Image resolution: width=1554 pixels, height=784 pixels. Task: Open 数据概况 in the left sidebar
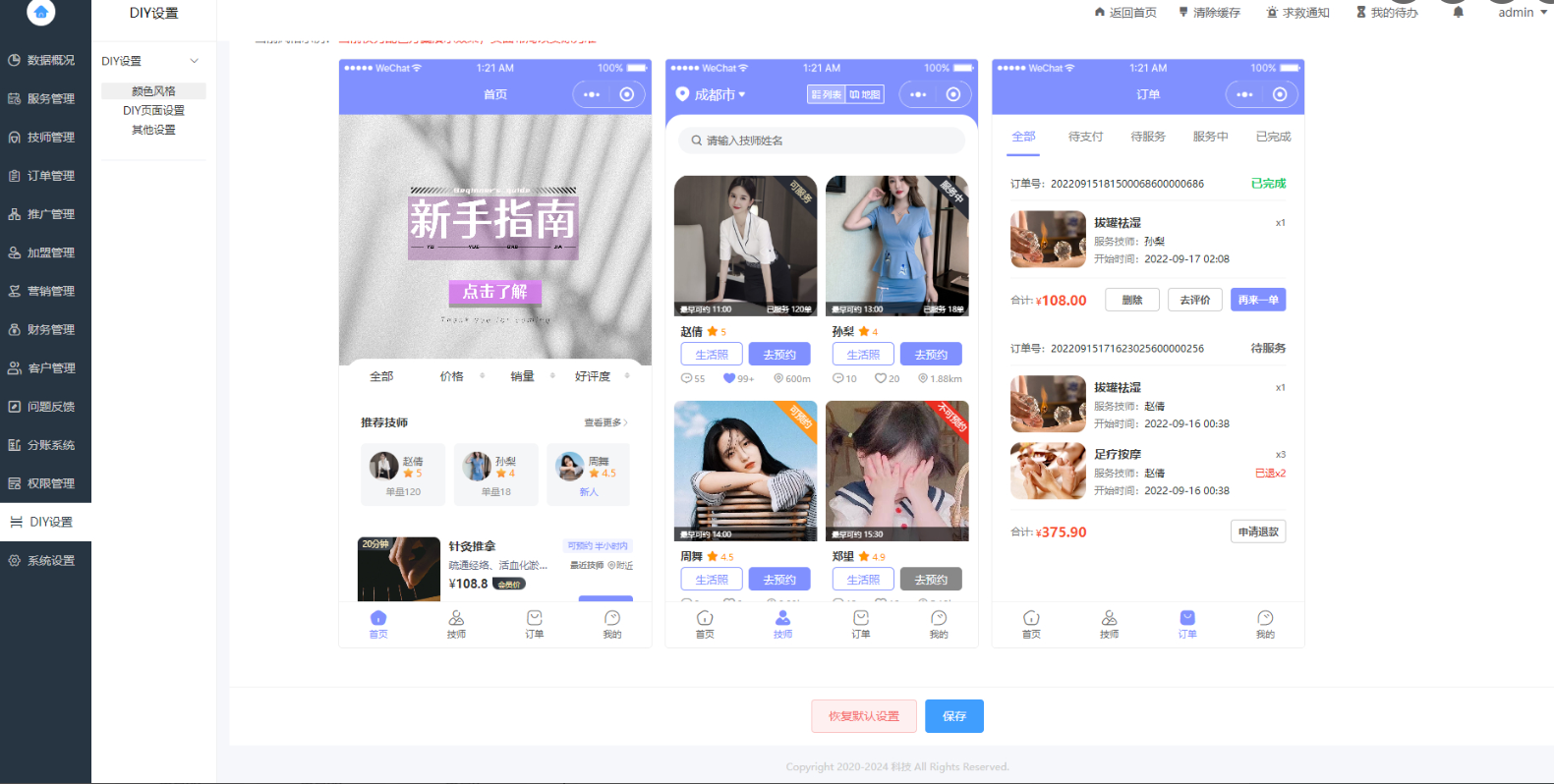tap(45, 60)
